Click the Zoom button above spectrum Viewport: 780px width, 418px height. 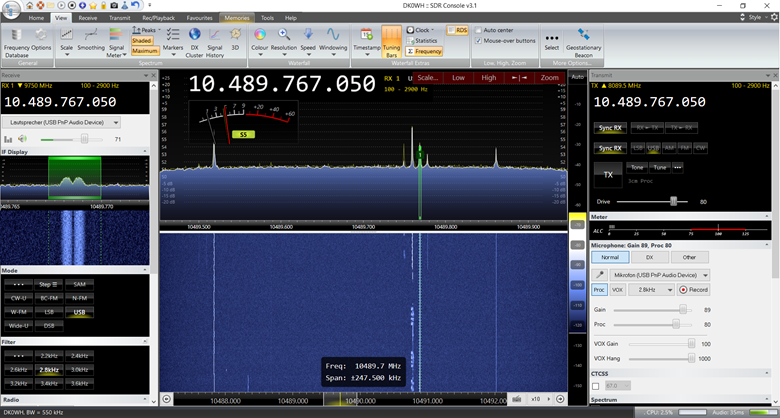click(x=549, y=78)
